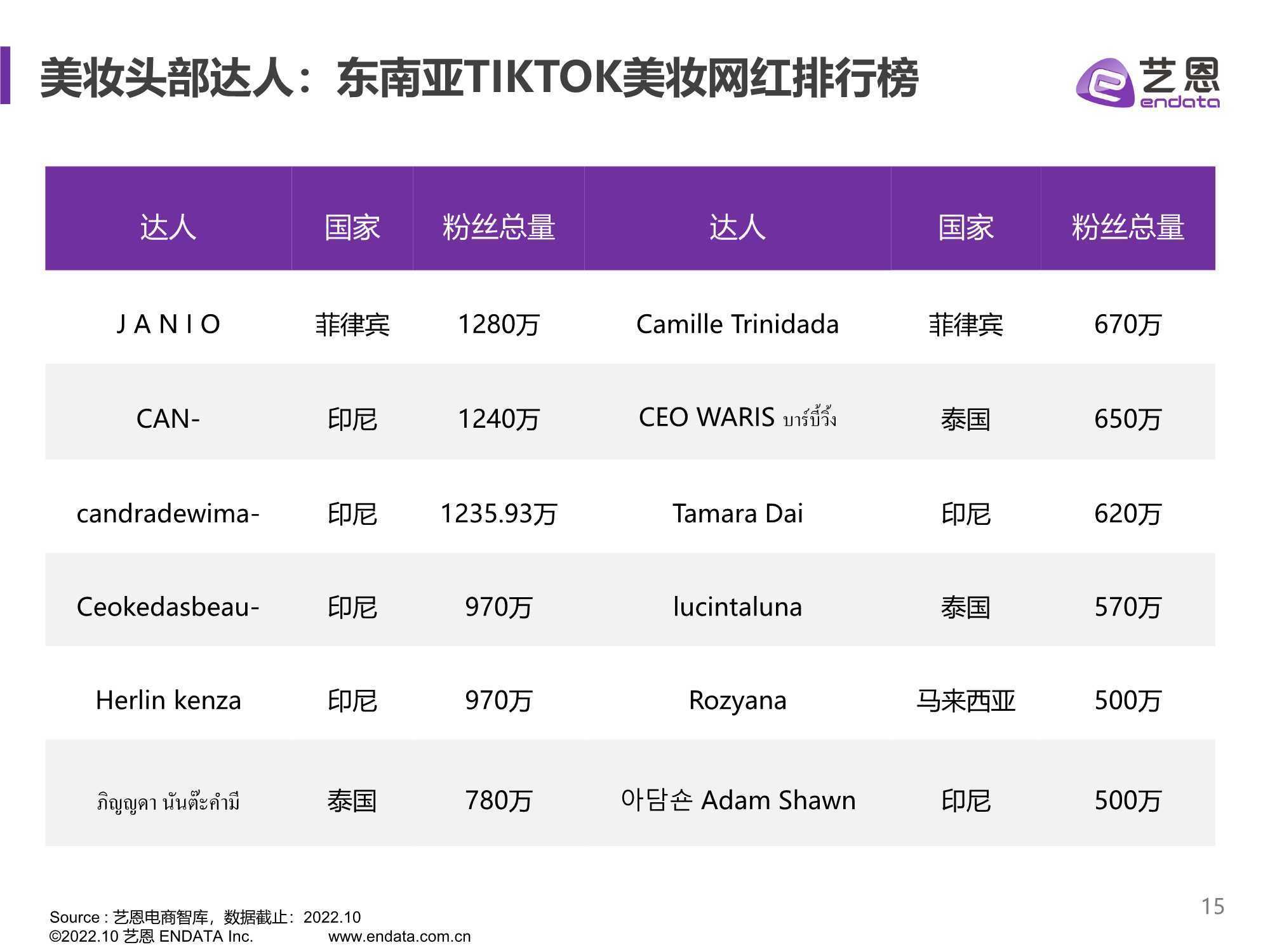Click the ©2022.10 艺恩 ENDATA Inc. copyright text

[x=151, y=937]
